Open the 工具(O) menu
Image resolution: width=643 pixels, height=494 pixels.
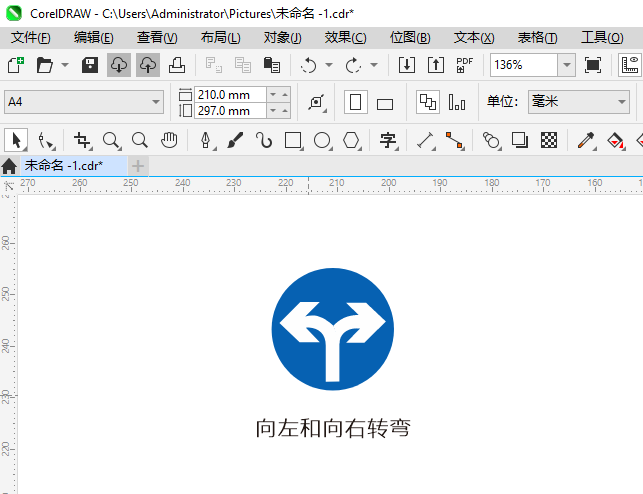coord(602,38)
